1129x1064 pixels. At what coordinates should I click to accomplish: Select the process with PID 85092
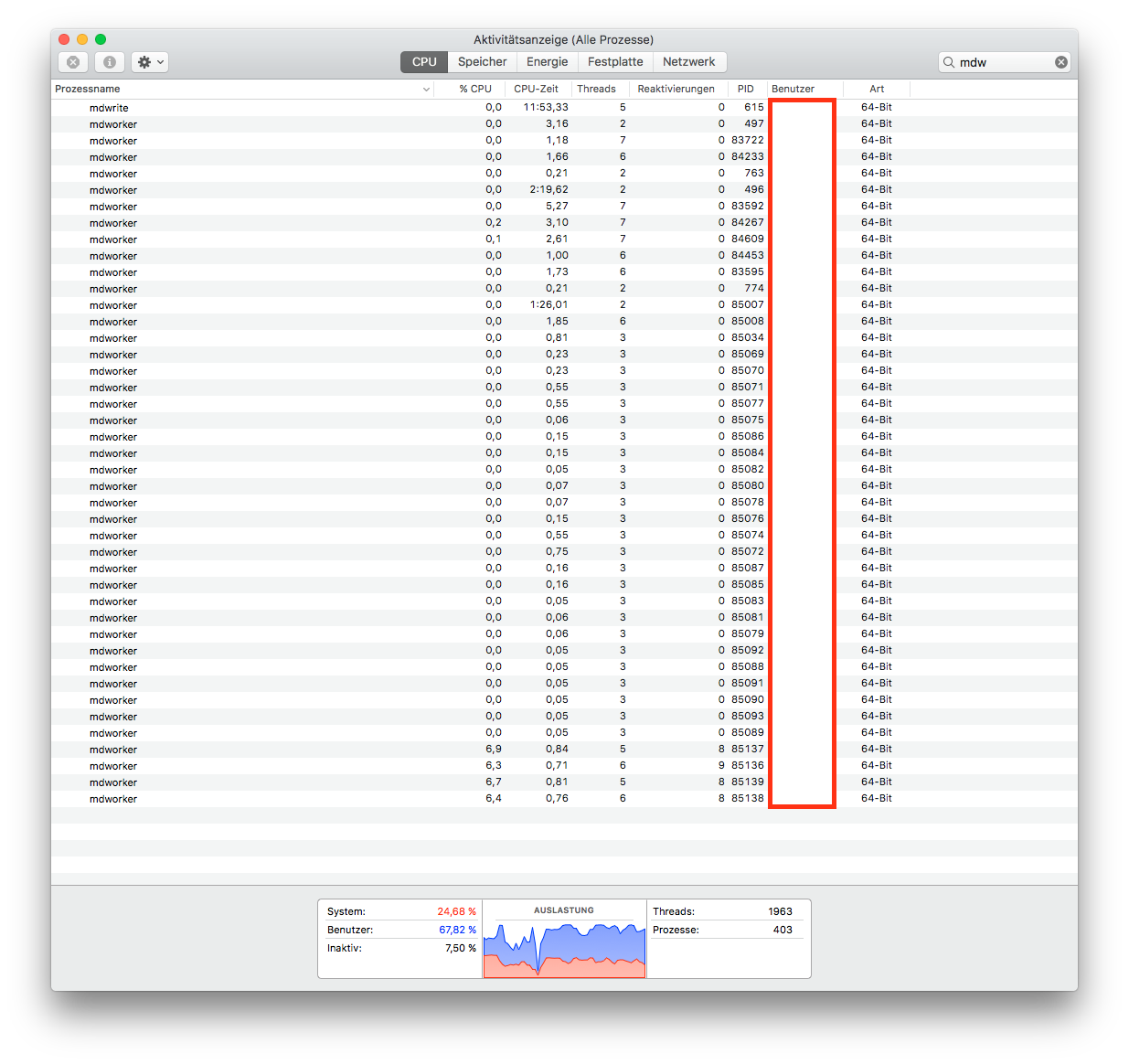564,650
